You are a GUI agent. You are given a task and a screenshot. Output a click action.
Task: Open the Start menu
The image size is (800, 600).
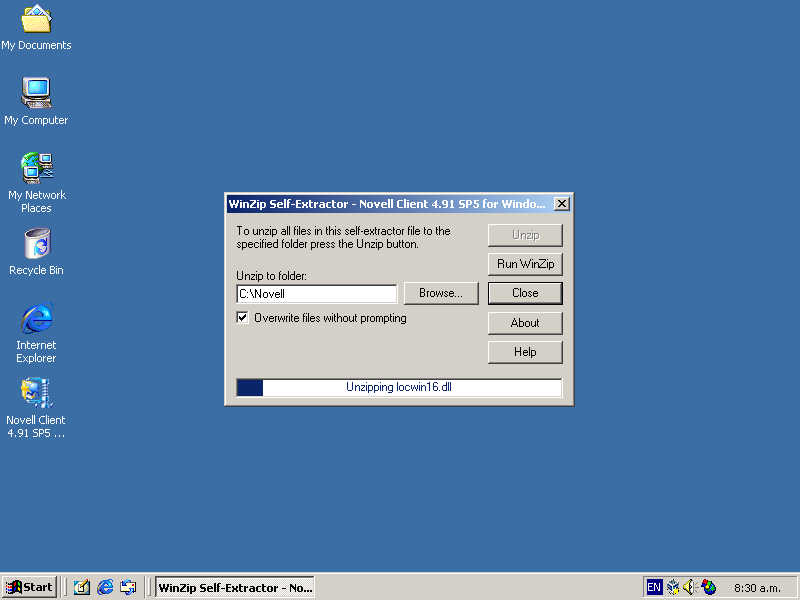coord(29,587)
